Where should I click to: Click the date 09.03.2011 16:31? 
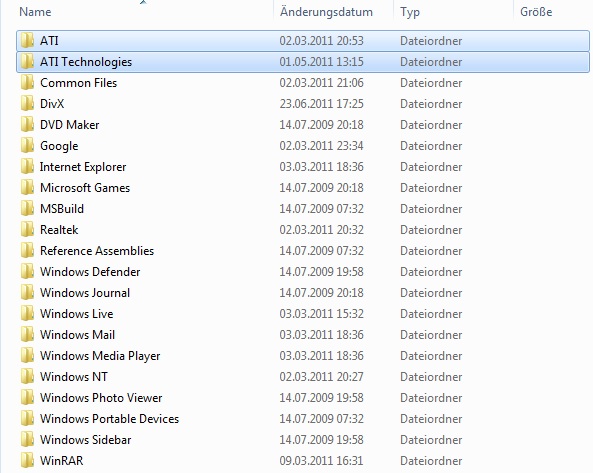[x=321, y=461]
